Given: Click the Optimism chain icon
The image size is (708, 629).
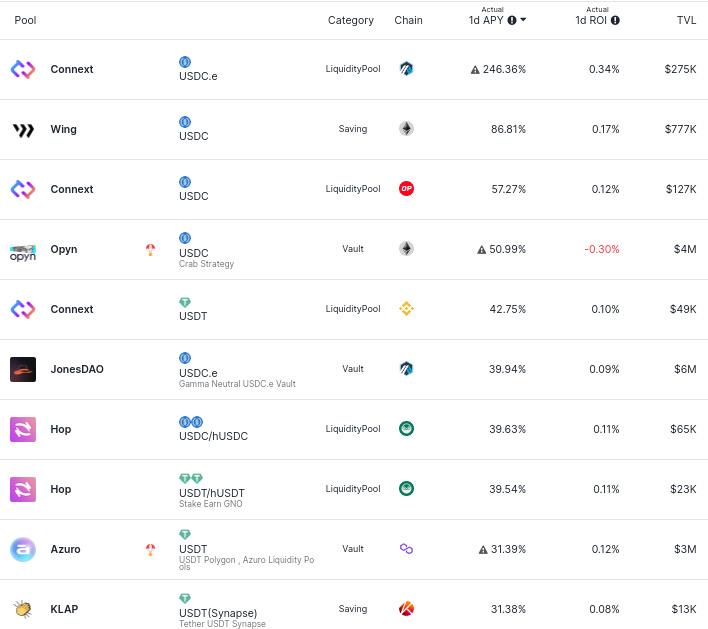Looking at the screenshot, I should 406,189.
